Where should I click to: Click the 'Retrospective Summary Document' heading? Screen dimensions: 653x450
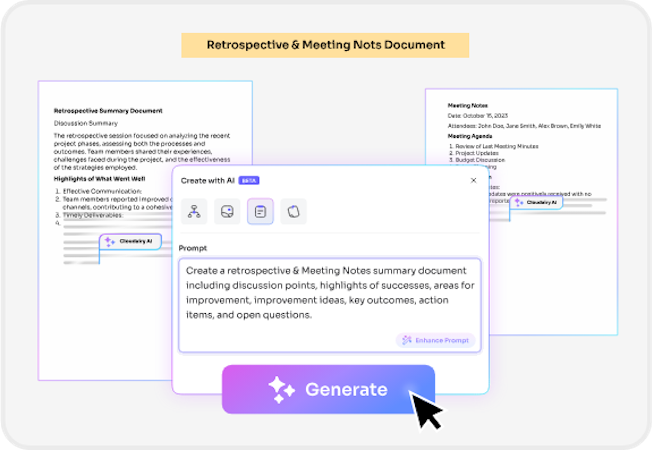(108, 111)
